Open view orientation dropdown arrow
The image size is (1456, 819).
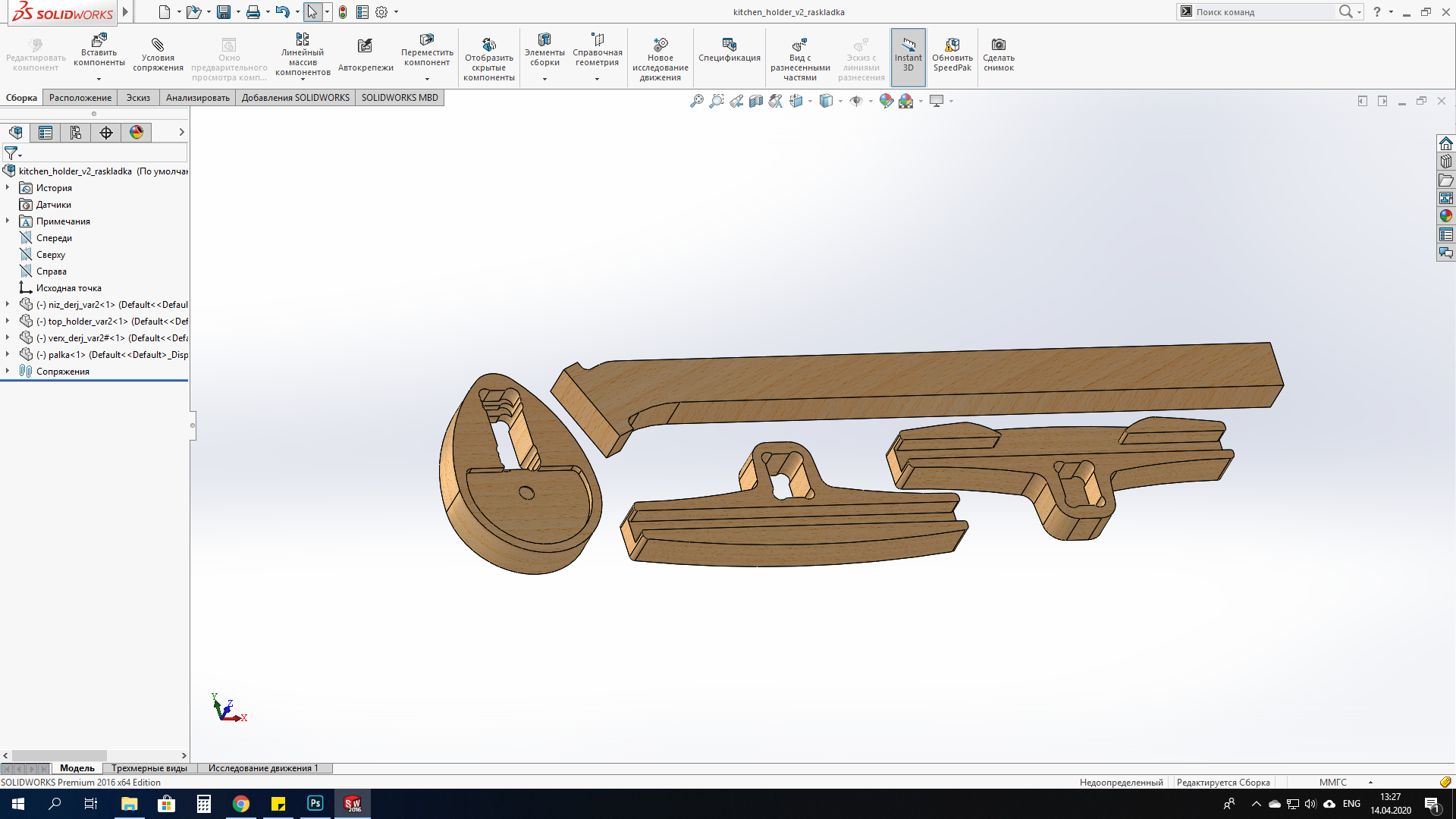pyautogui.click(x=811, y=101)
